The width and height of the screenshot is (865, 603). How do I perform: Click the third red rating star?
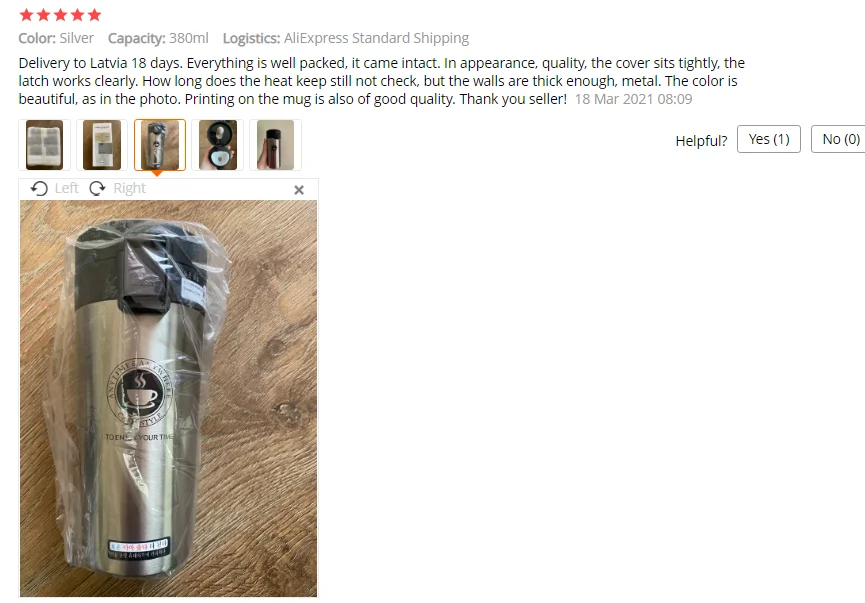tap(60, 15)
